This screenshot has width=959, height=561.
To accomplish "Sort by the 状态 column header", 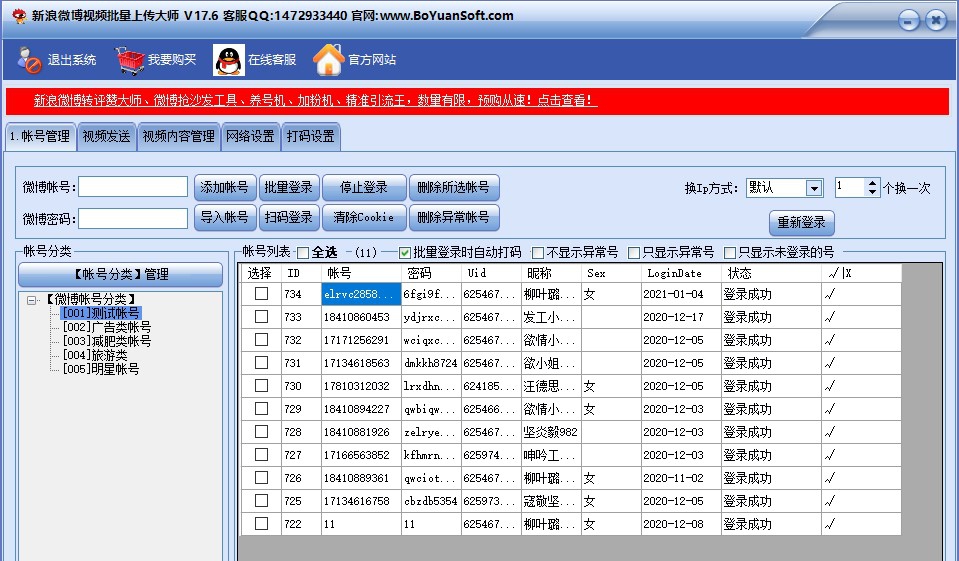I will click(771, 273).
